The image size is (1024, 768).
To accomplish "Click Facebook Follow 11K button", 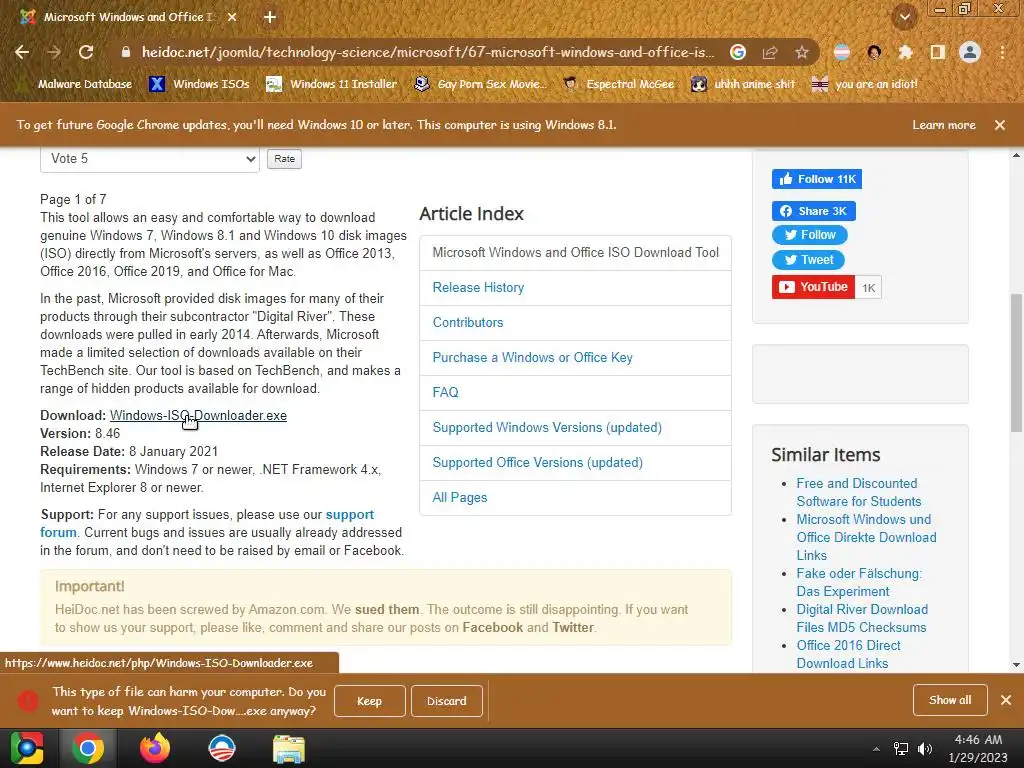I will [816, 179].
